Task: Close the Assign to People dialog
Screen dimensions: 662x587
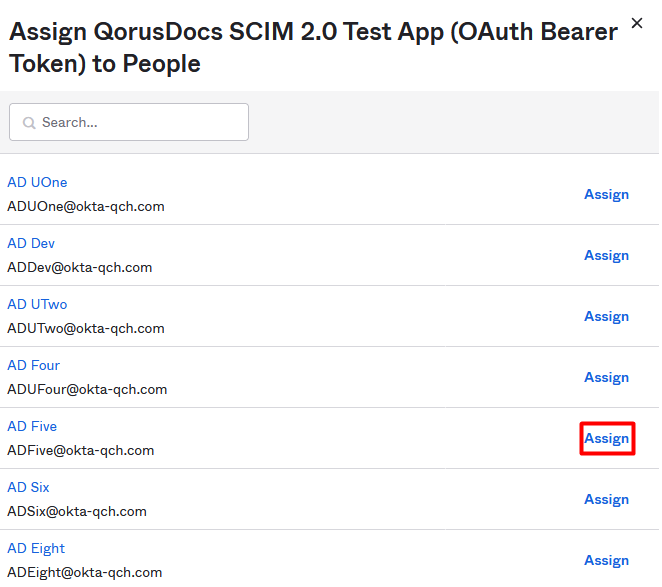Action: pyautogui.click(x=636, y=23)
